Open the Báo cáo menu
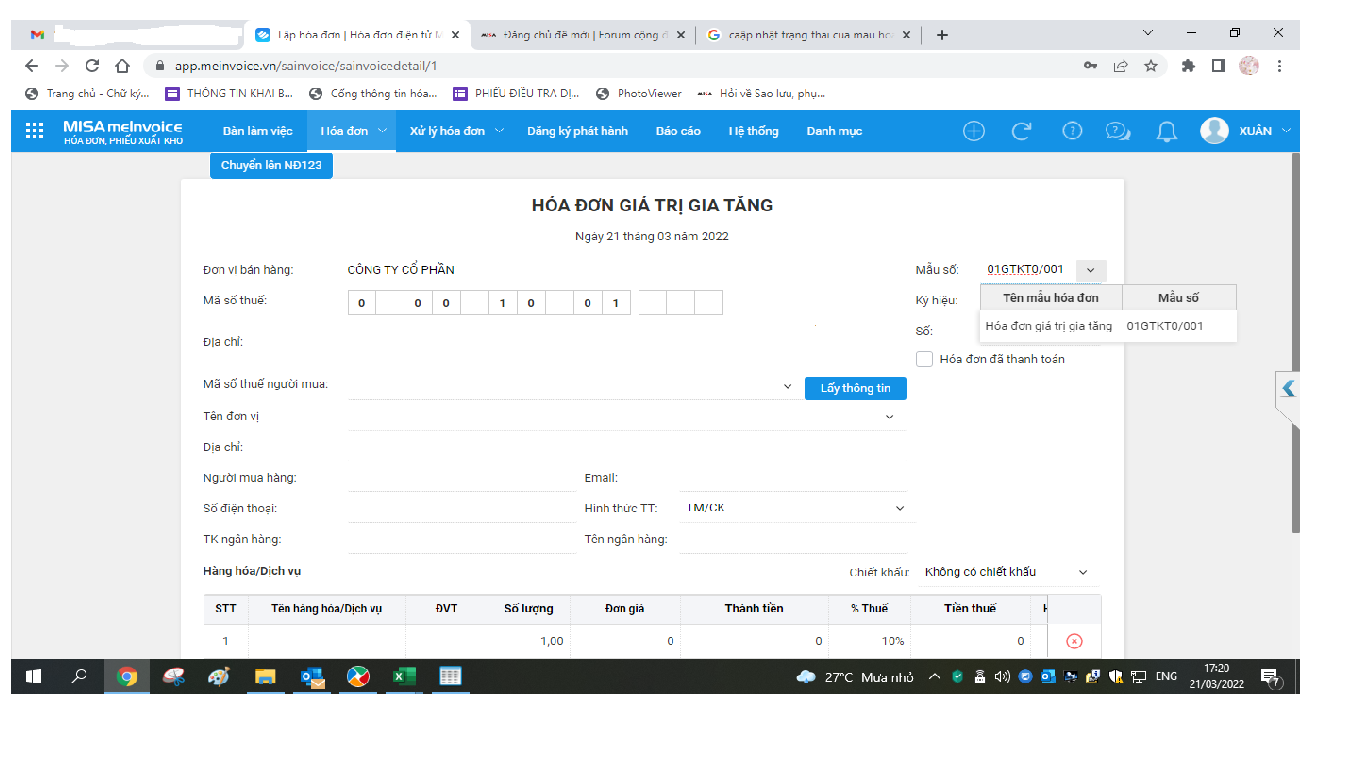 (x=678, y=131)
